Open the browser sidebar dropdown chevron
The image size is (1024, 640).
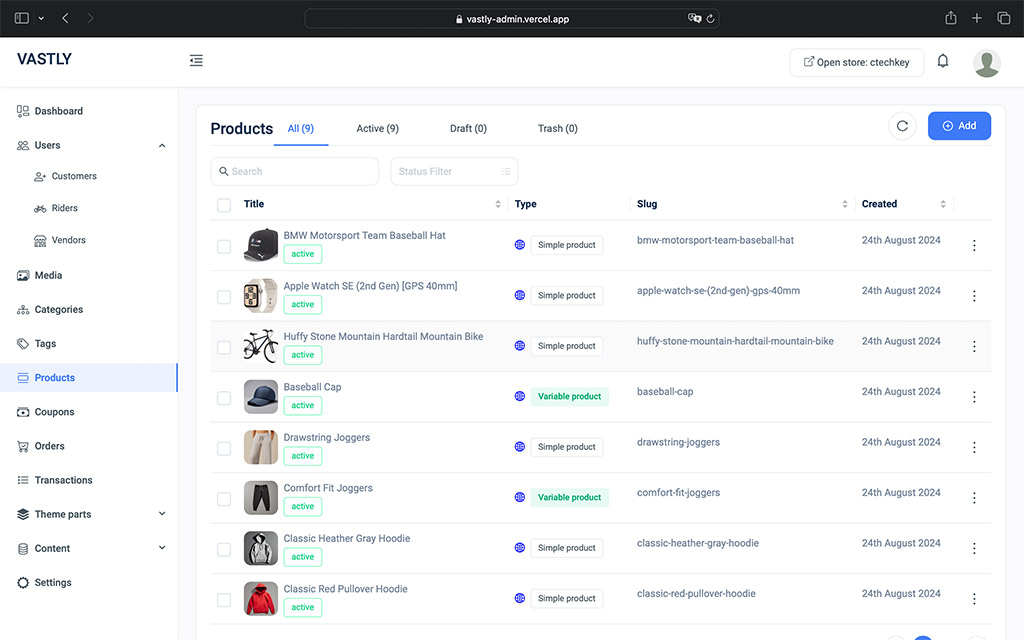[41, 18]
